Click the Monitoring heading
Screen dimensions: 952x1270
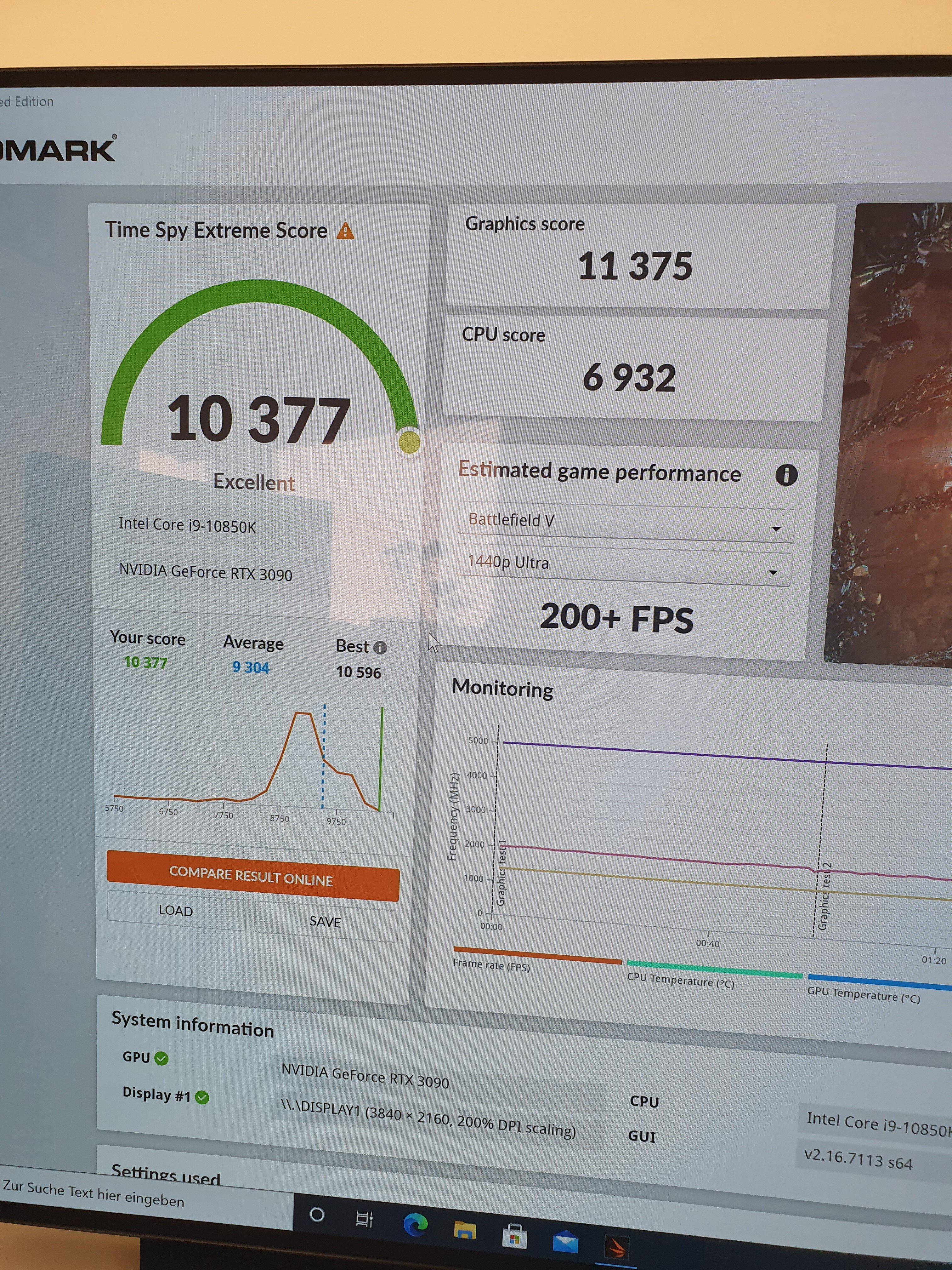click(x=503, y=689)
